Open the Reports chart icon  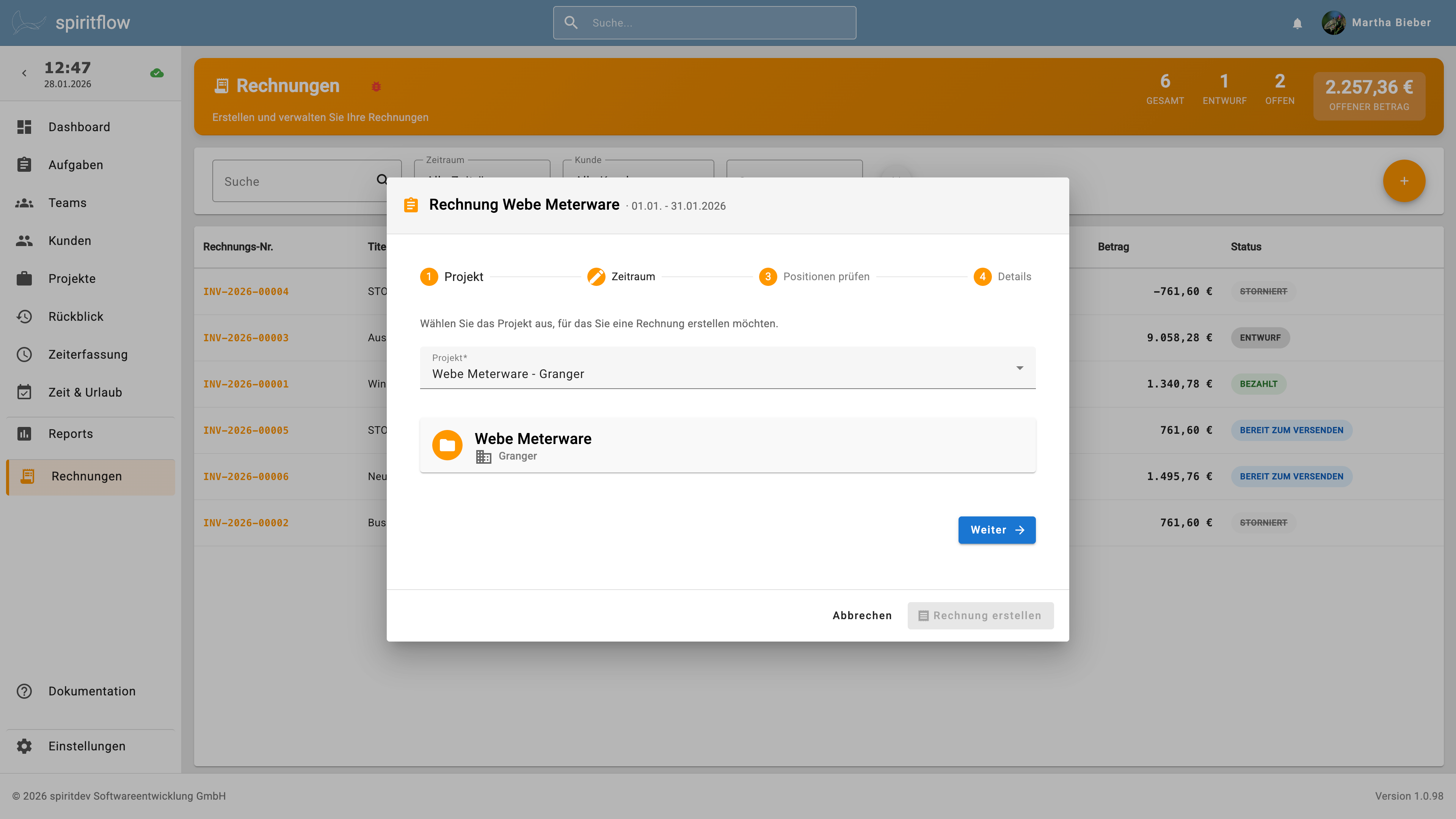point(24,433)
